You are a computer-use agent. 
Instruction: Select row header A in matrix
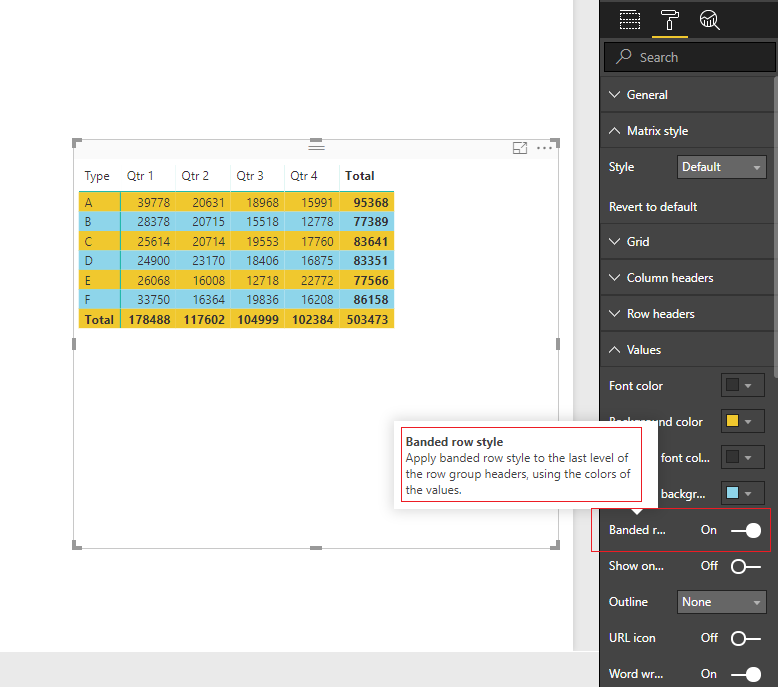[99, 202]
